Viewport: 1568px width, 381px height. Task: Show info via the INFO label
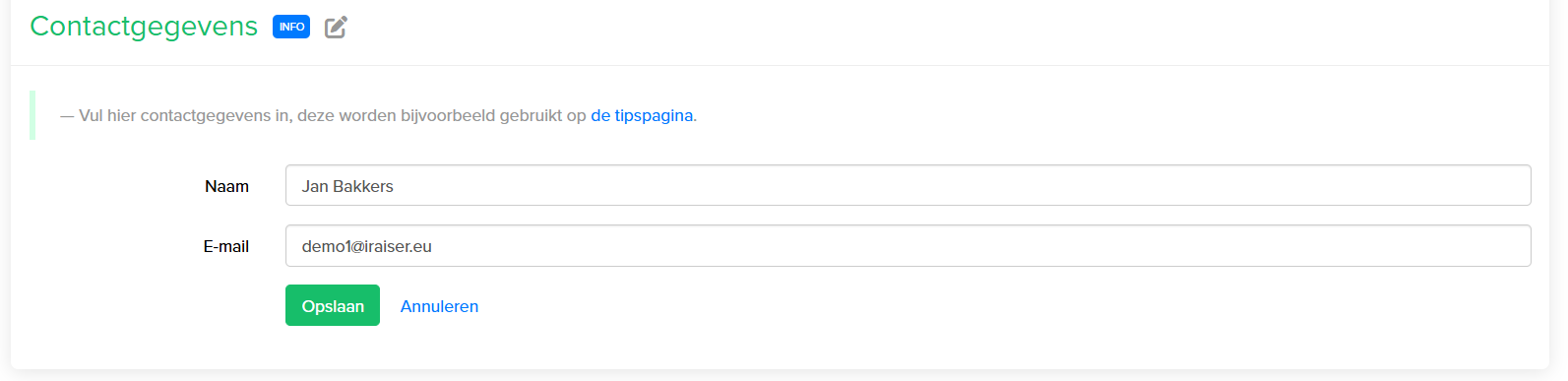click(291, 27)
